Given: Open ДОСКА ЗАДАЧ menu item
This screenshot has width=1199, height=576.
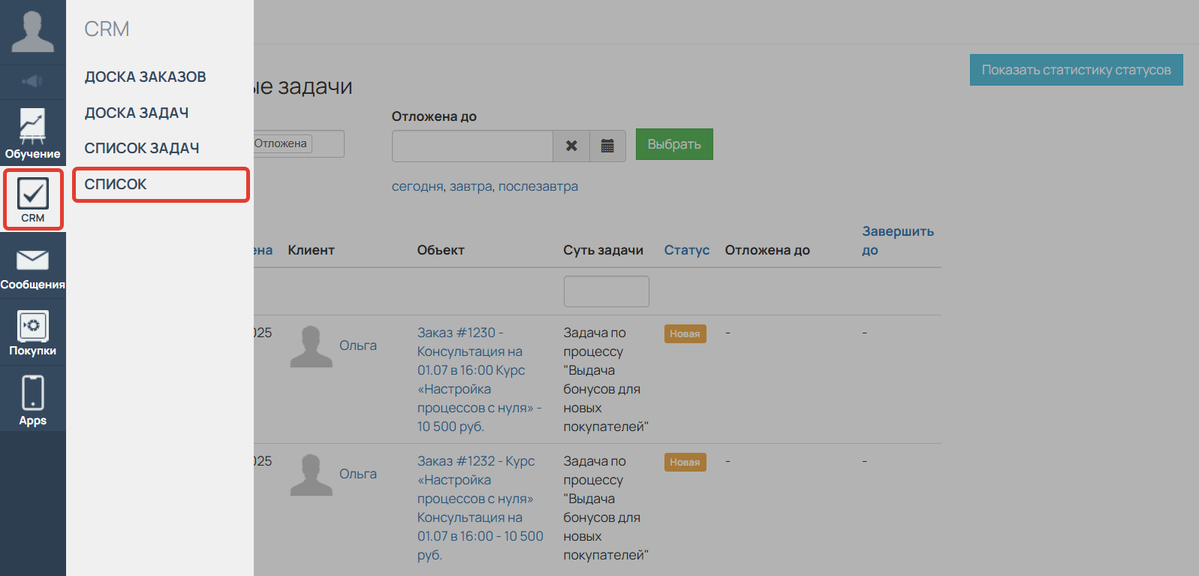Looking at the screenshot, I should click(136, 113).
